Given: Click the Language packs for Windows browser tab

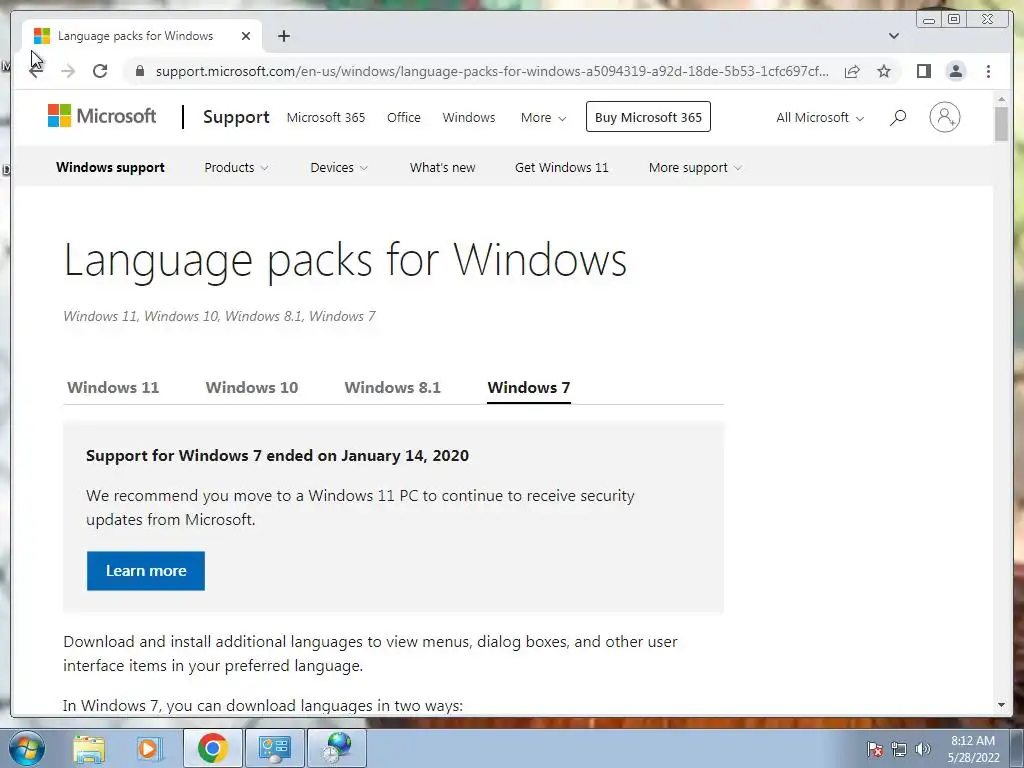Looking at the screenshot, I should tap(142, 36).
